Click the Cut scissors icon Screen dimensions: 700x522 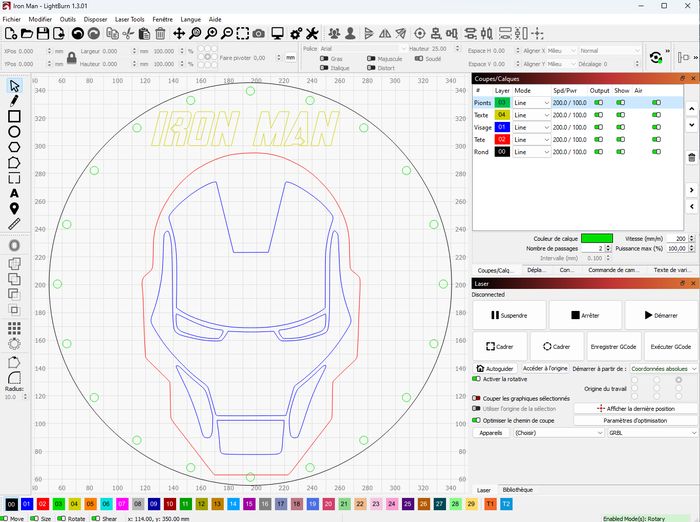[128, 33]
